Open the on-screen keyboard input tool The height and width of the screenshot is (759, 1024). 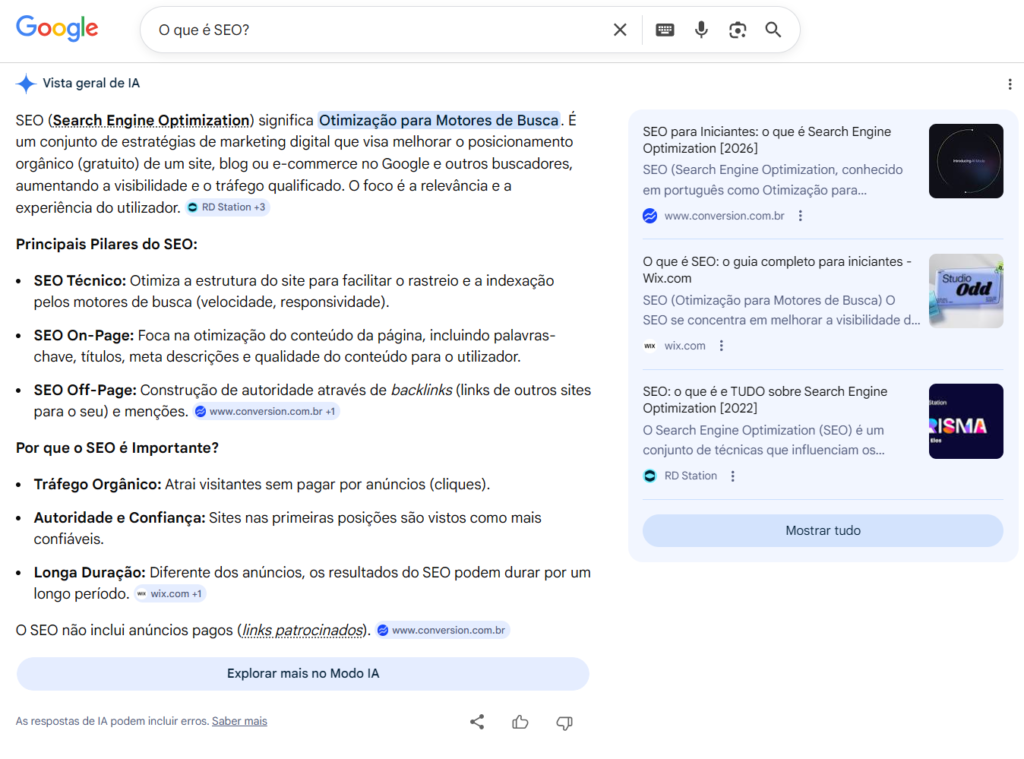tap(665, 30)
